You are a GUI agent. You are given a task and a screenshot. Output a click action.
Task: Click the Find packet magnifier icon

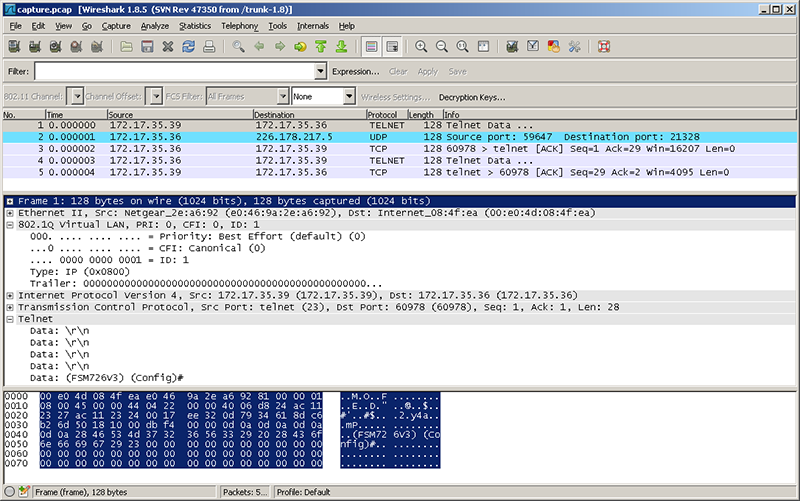[238, 47]
